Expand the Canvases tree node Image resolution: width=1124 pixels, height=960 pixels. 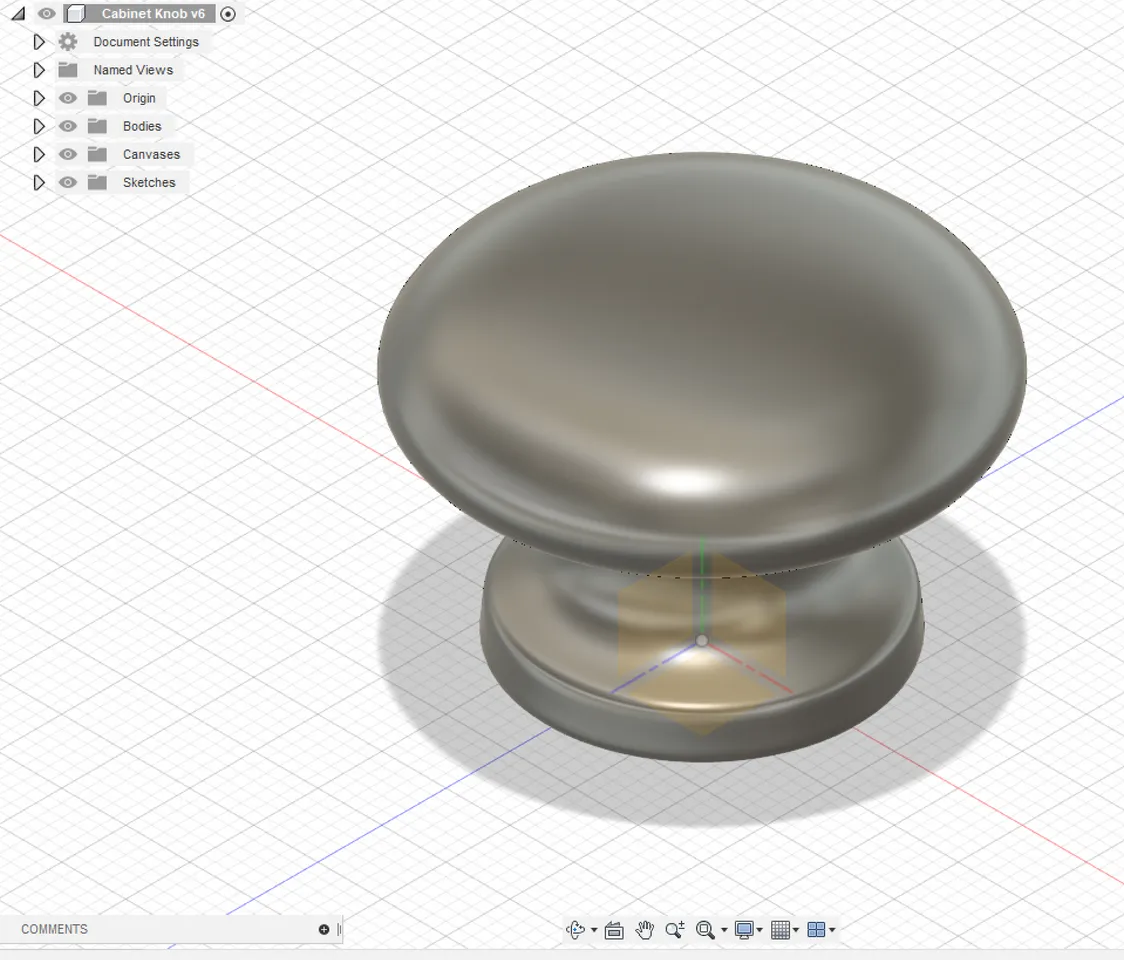40,154
